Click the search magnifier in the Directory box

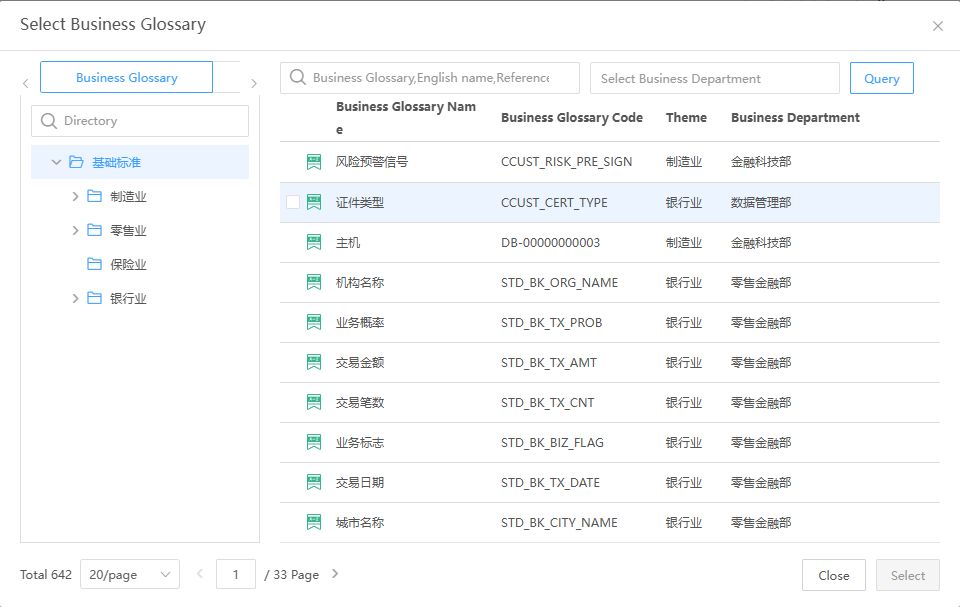(49, 121)
